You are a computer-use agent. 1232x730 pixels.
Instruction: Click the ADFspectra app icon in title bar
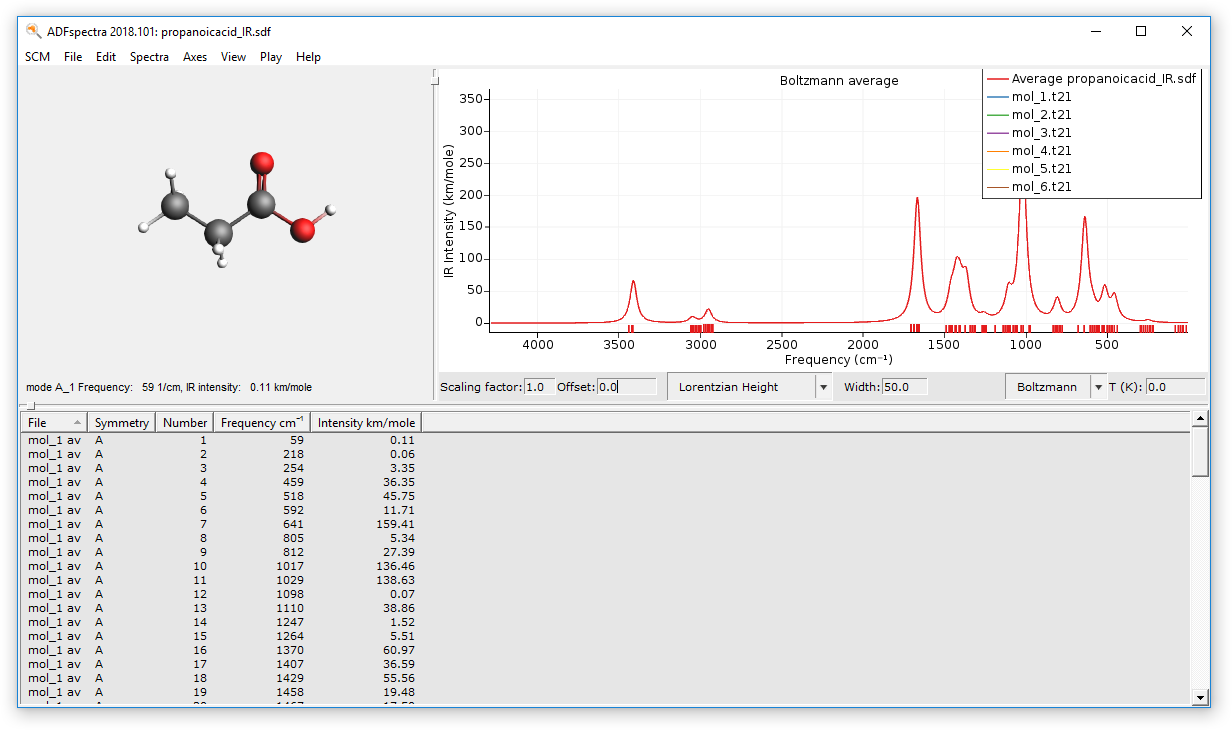[x=33, y=31]
